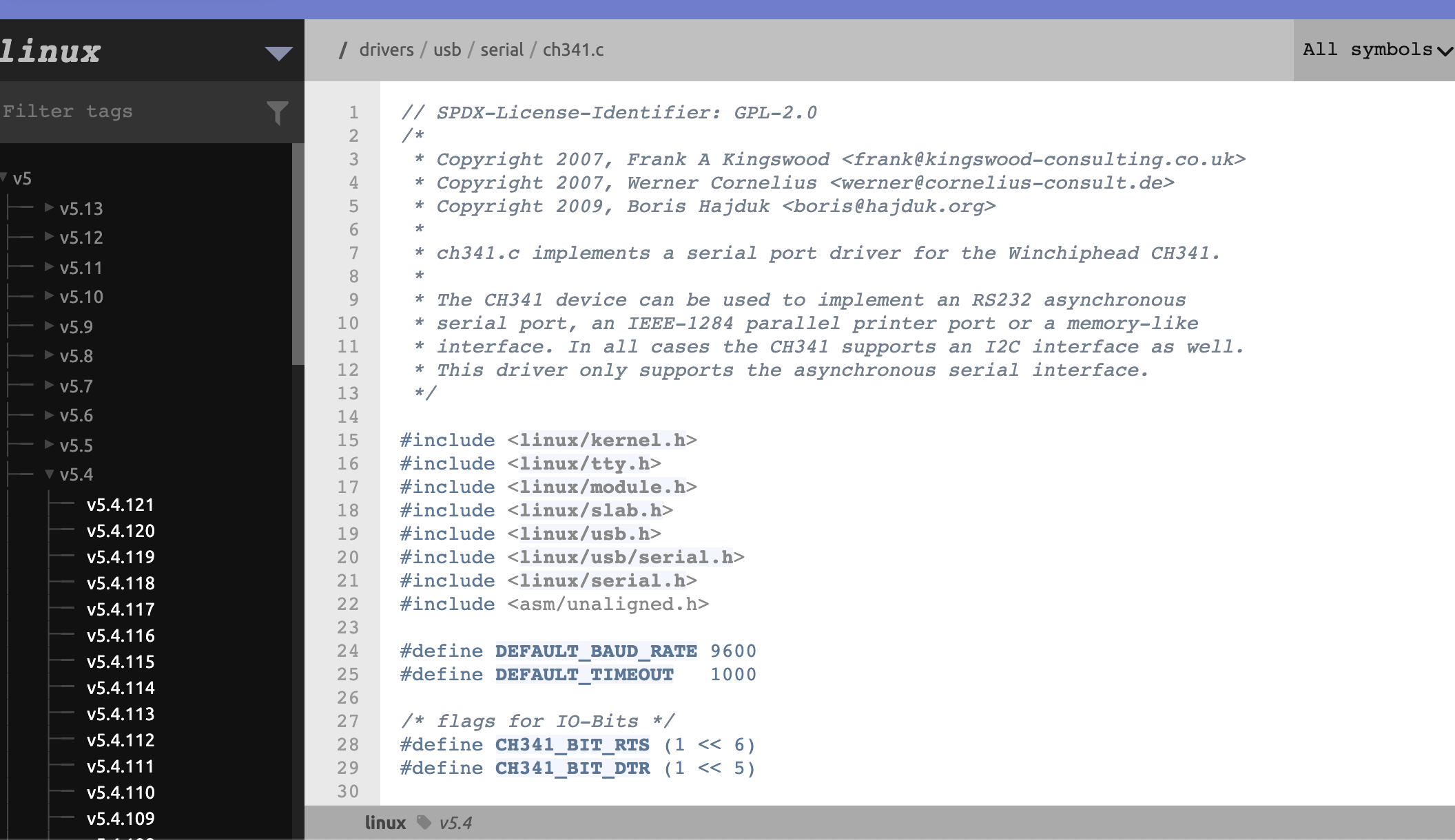Navigate to the serial breadcrumb entry
The image size is (1455, 840).
pos(502,50)
